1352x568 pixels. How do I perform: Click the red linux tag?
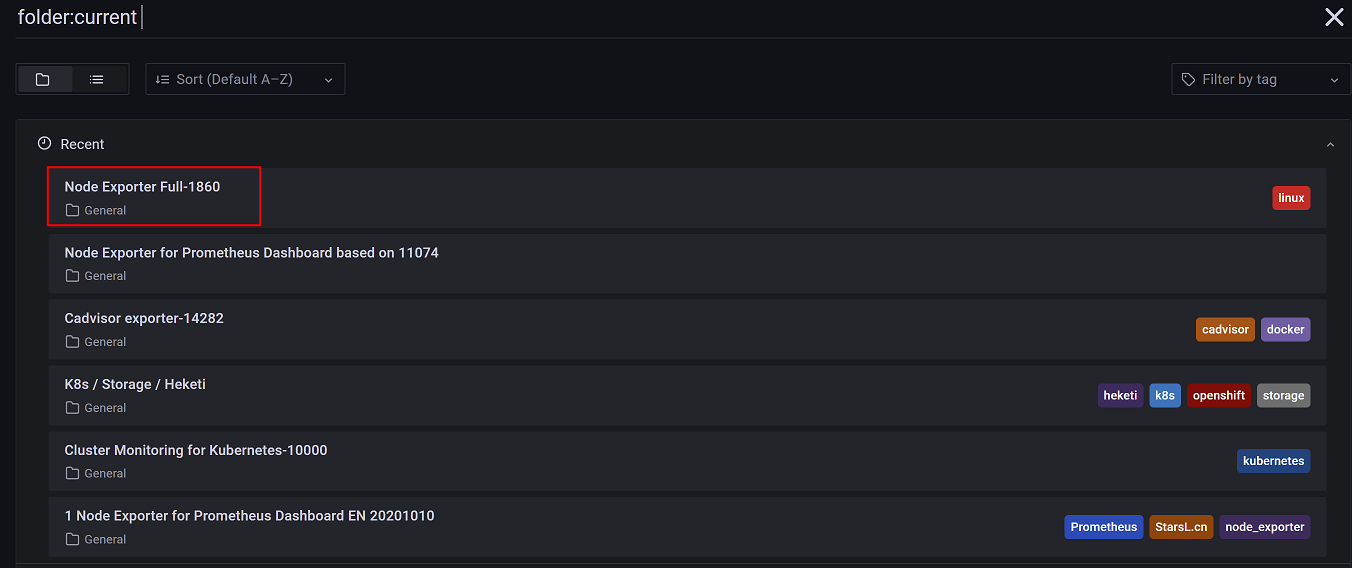coord(1291,198)
